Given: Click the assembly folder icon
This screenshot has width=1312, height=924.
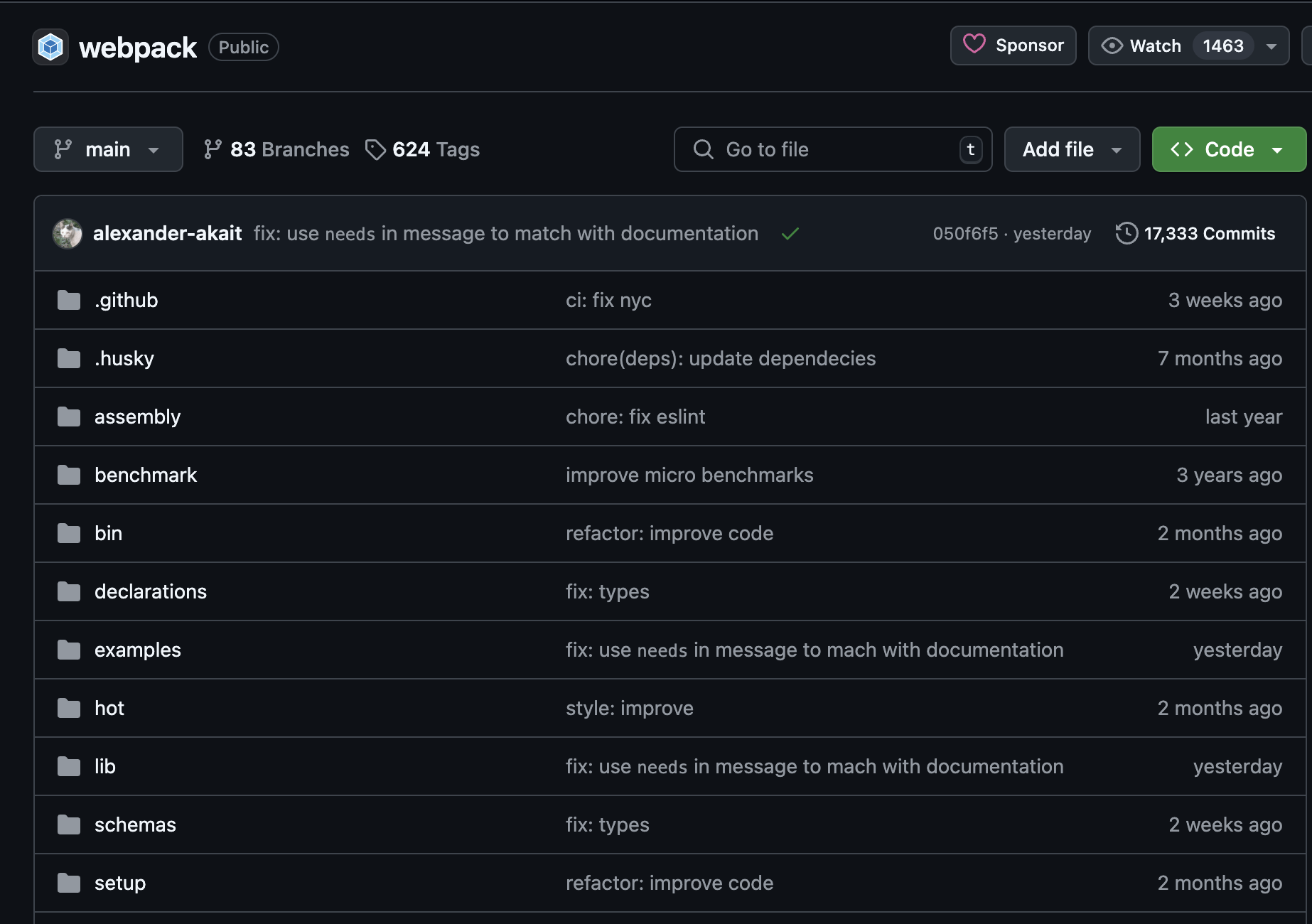Looking at the screenshot, I should [69, 417].
